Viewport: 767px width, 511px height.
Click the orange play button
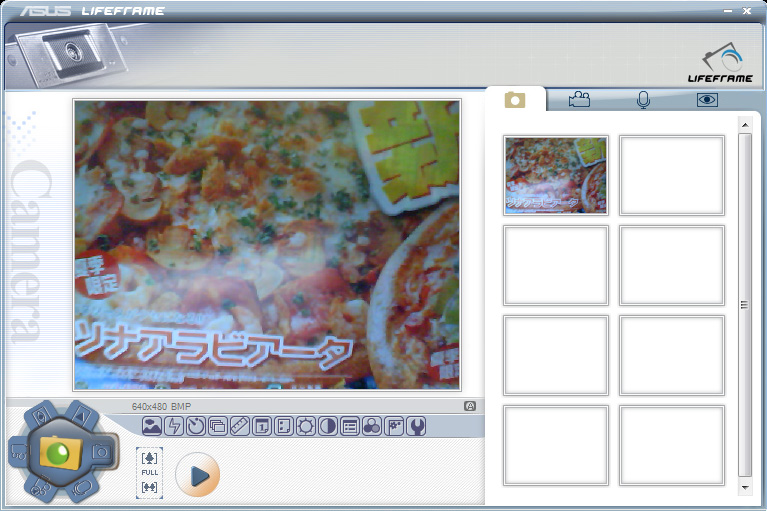point(198,475)
